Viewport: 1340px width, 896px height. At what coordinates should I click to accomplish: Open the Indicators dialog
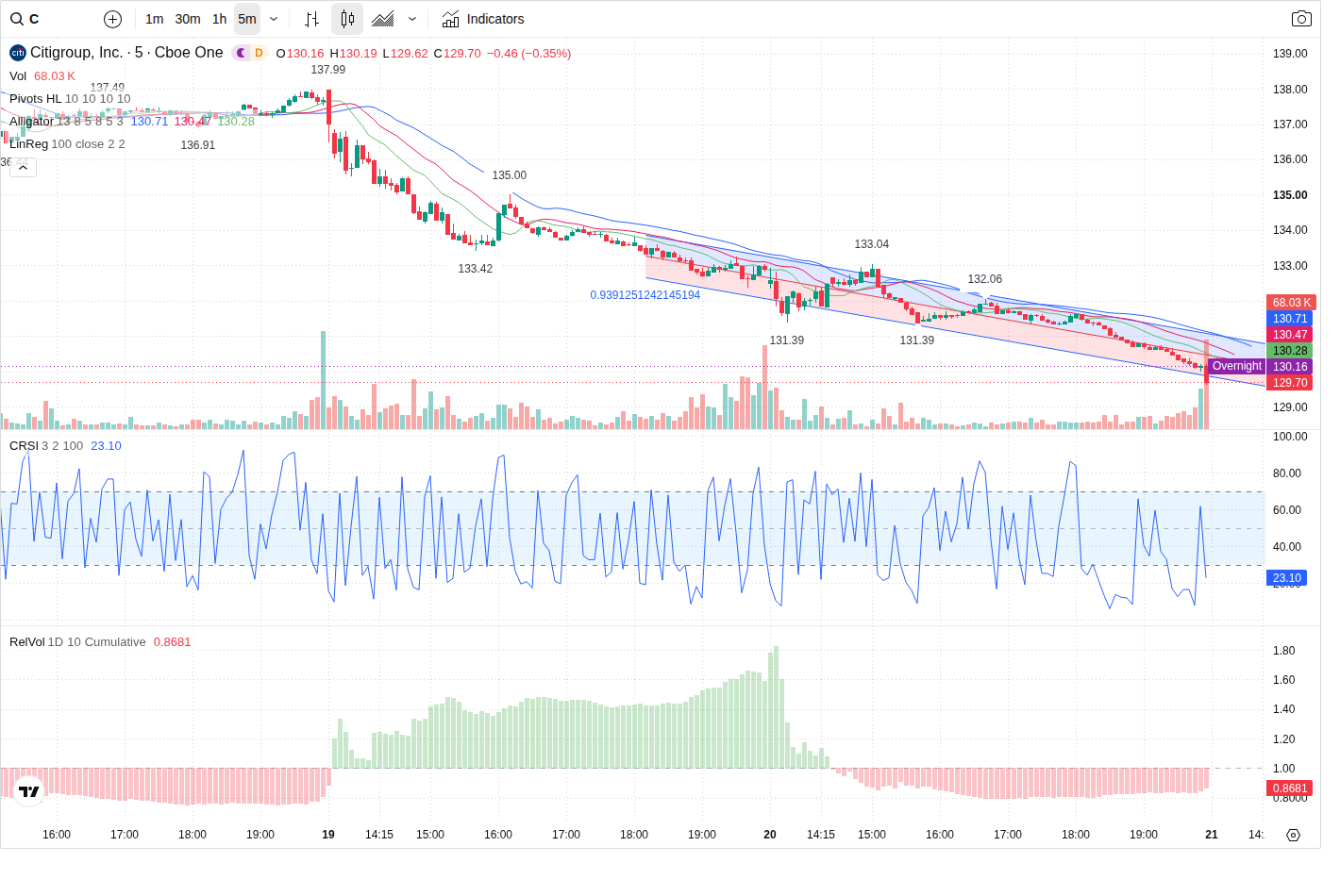[483, 19]
